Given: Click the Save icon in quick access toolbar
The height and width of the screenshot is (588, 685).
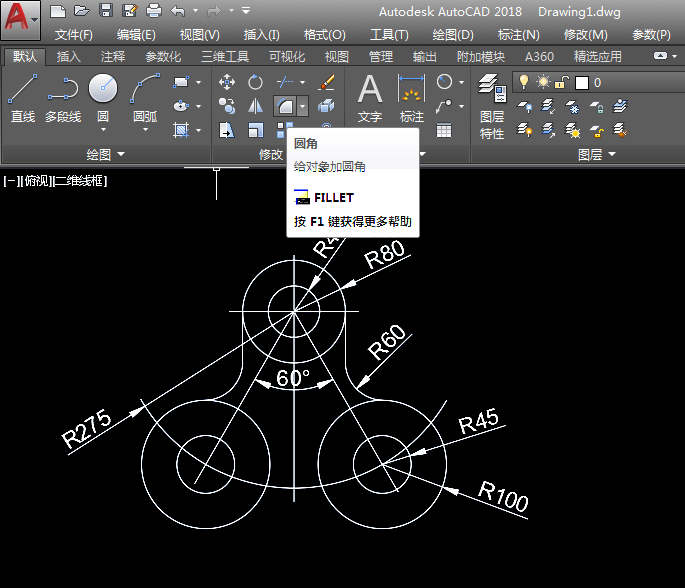Looking at the screenshot, I should (106, 11).
